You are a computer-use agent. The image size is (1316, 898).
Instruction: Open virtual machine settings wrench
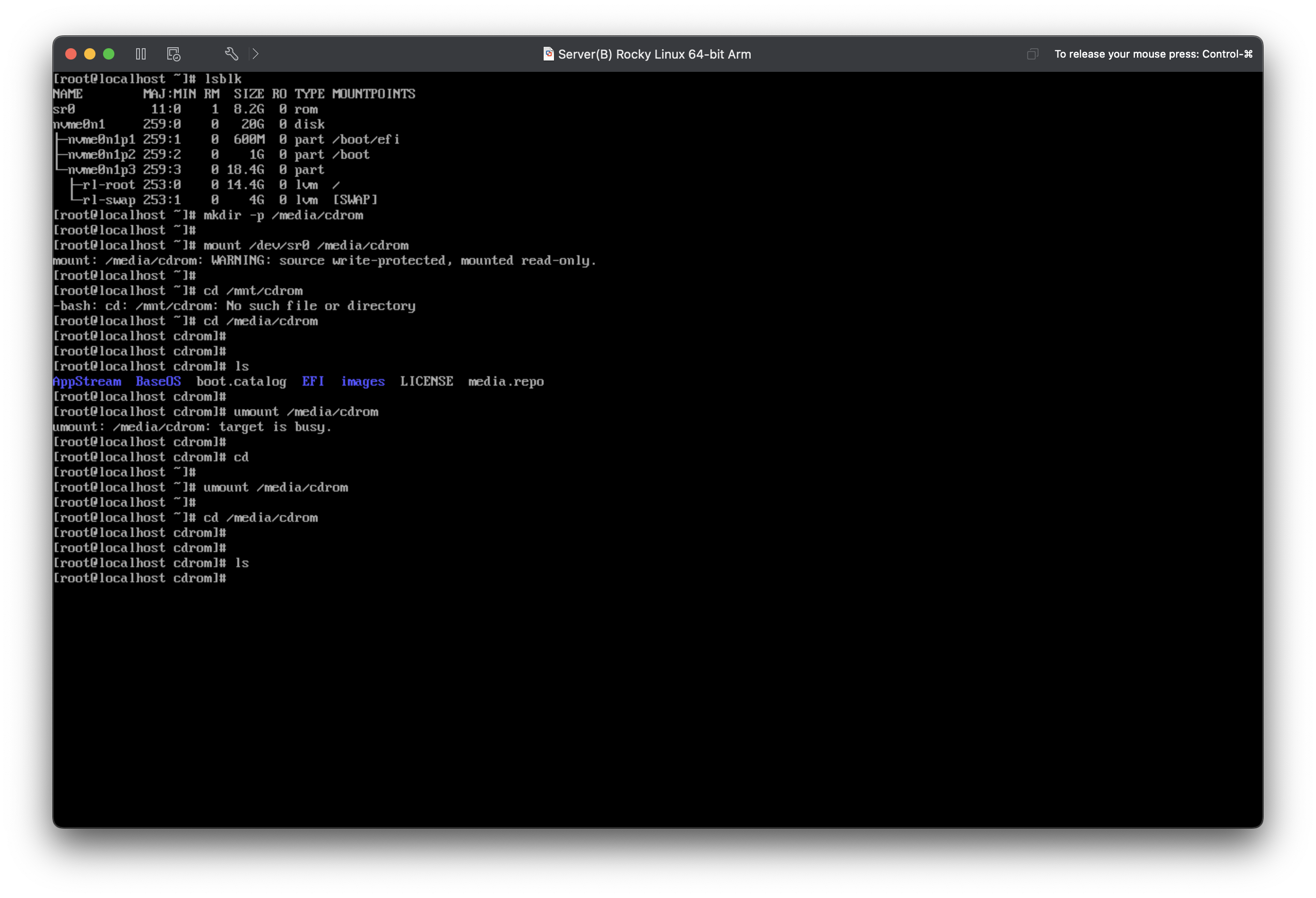231,54
